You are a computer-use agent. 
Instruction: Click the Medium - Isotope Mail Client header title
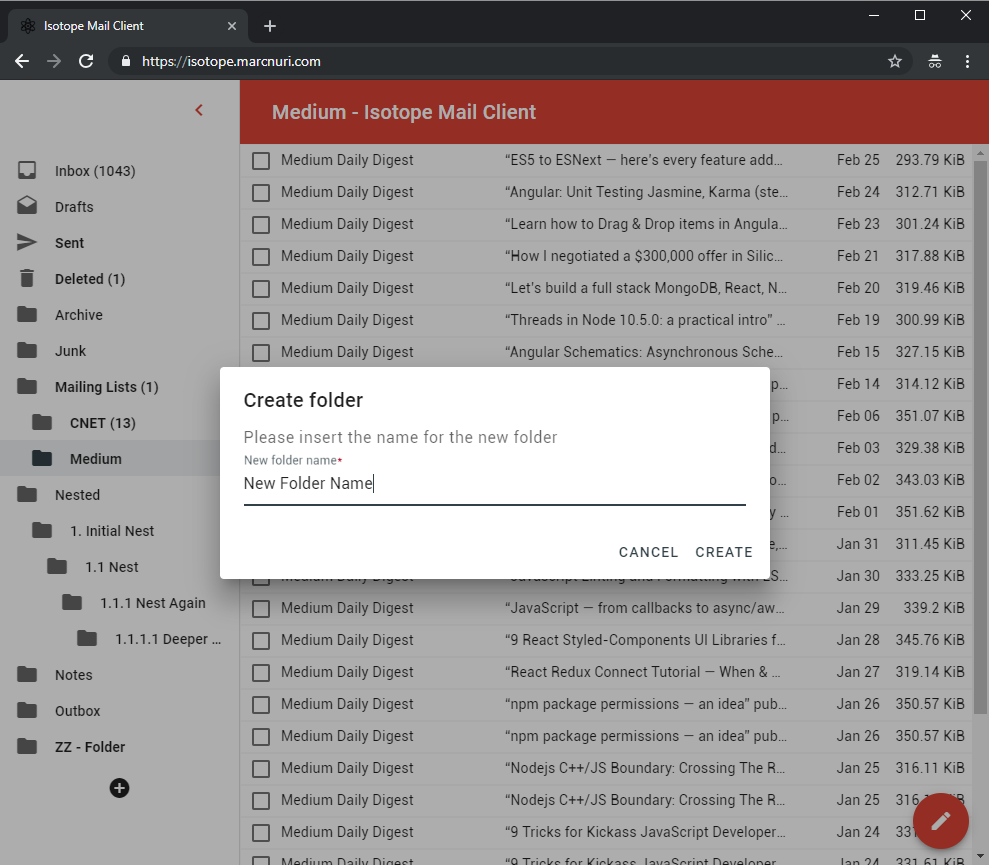[x=404, y=112]
